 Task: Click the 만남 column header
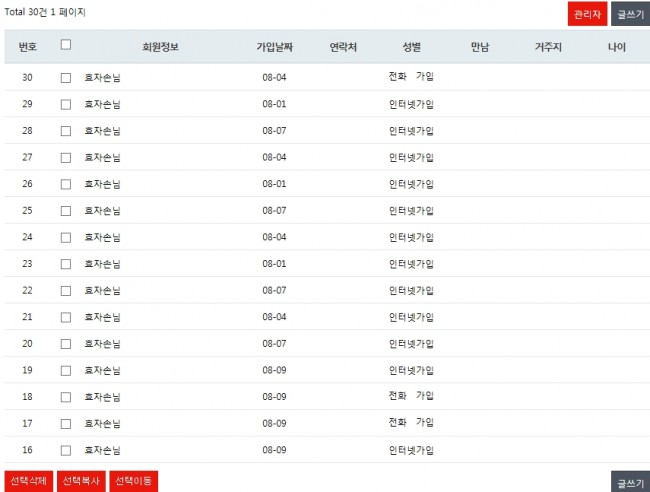[480, 47]
